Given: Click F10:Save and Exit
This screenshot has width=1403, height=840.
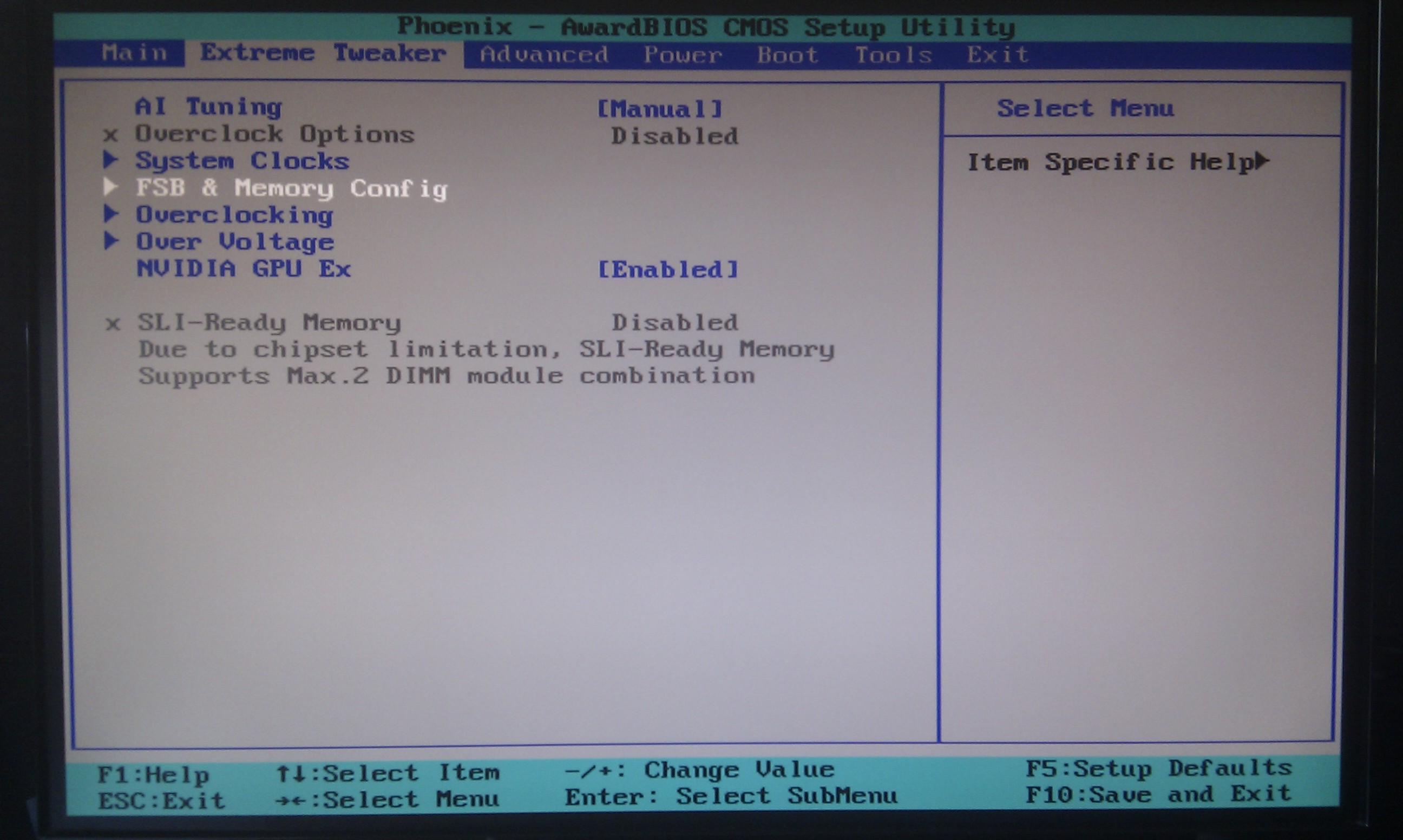Looking at the screenshot, I should [x=1158, y=795].
